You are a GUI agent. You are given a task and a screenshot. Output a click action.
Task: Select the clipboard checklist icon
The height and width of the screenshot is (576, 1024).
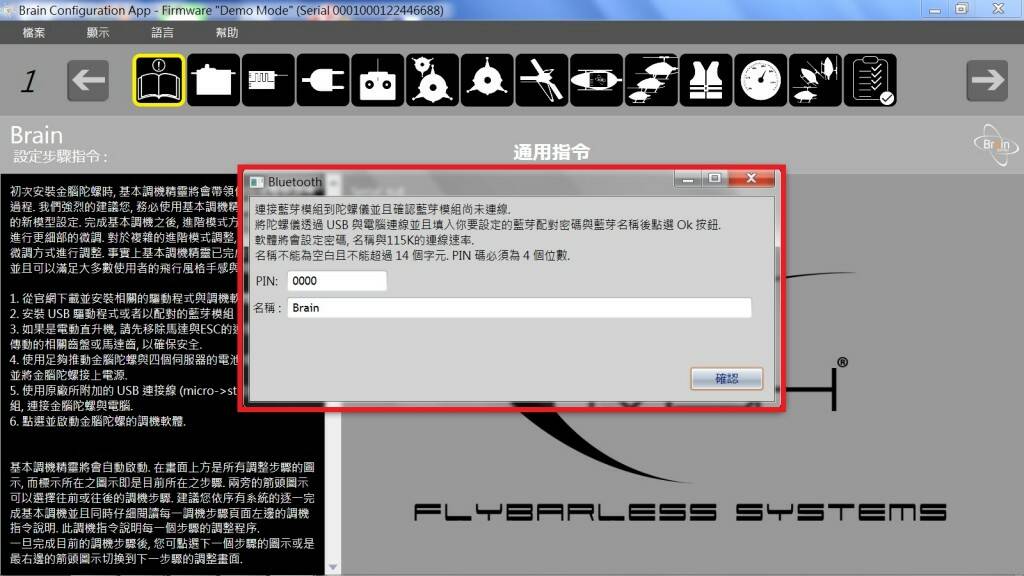point(870,81)
